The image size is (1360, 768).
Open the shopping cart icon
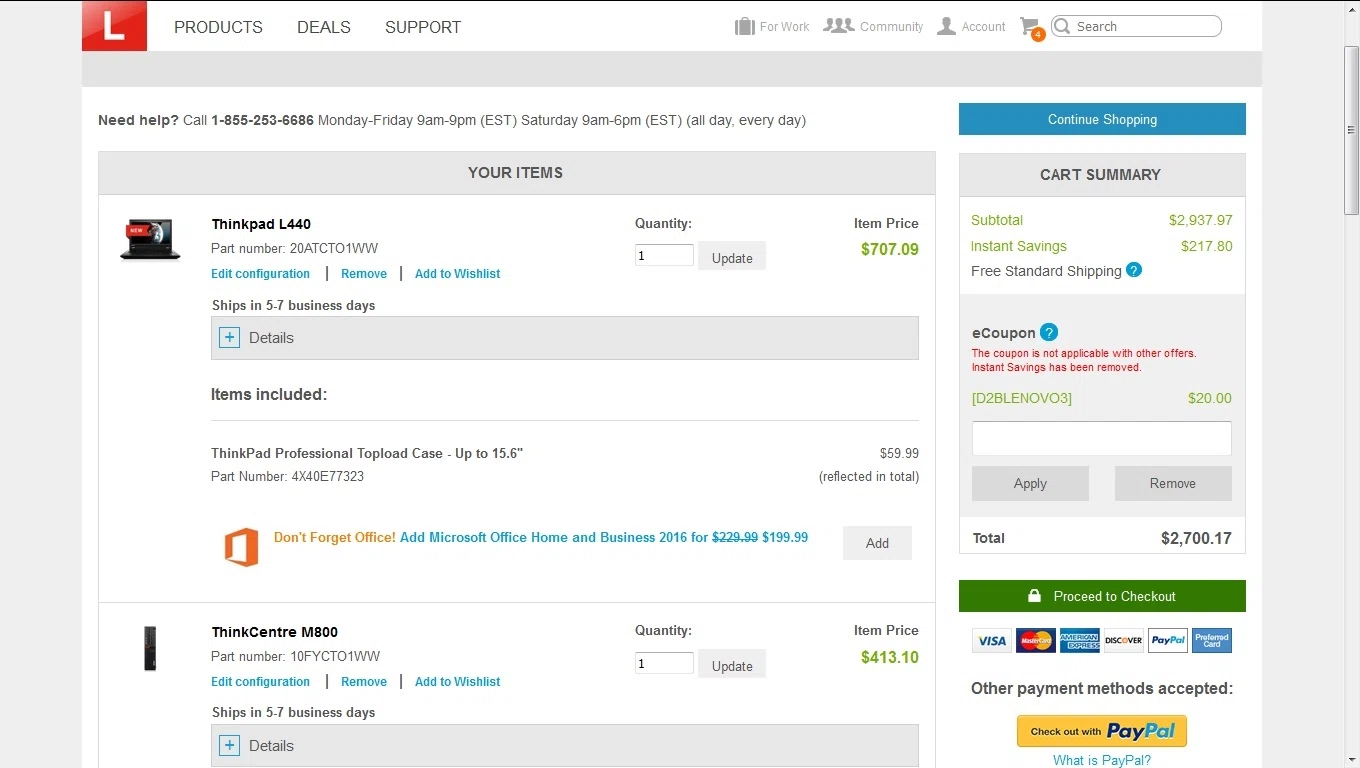(x=1031, y=27)
